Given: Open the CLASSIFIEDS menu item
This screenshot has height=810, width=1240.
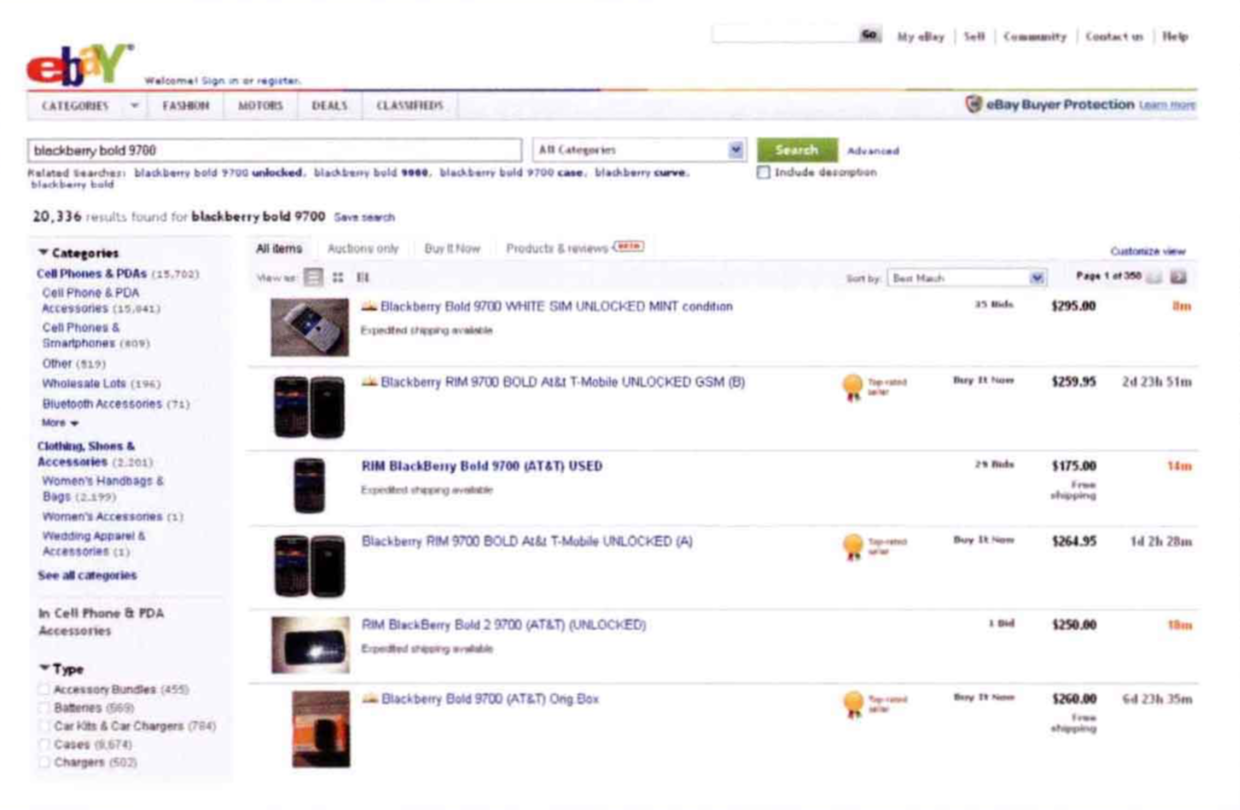Looking at the screenshot, I should [x=410, y=105].
